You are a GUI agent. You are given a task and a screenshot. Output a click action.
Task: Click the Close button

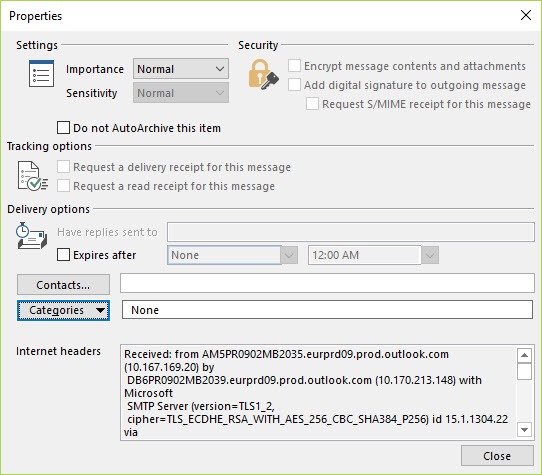[497, 456]
